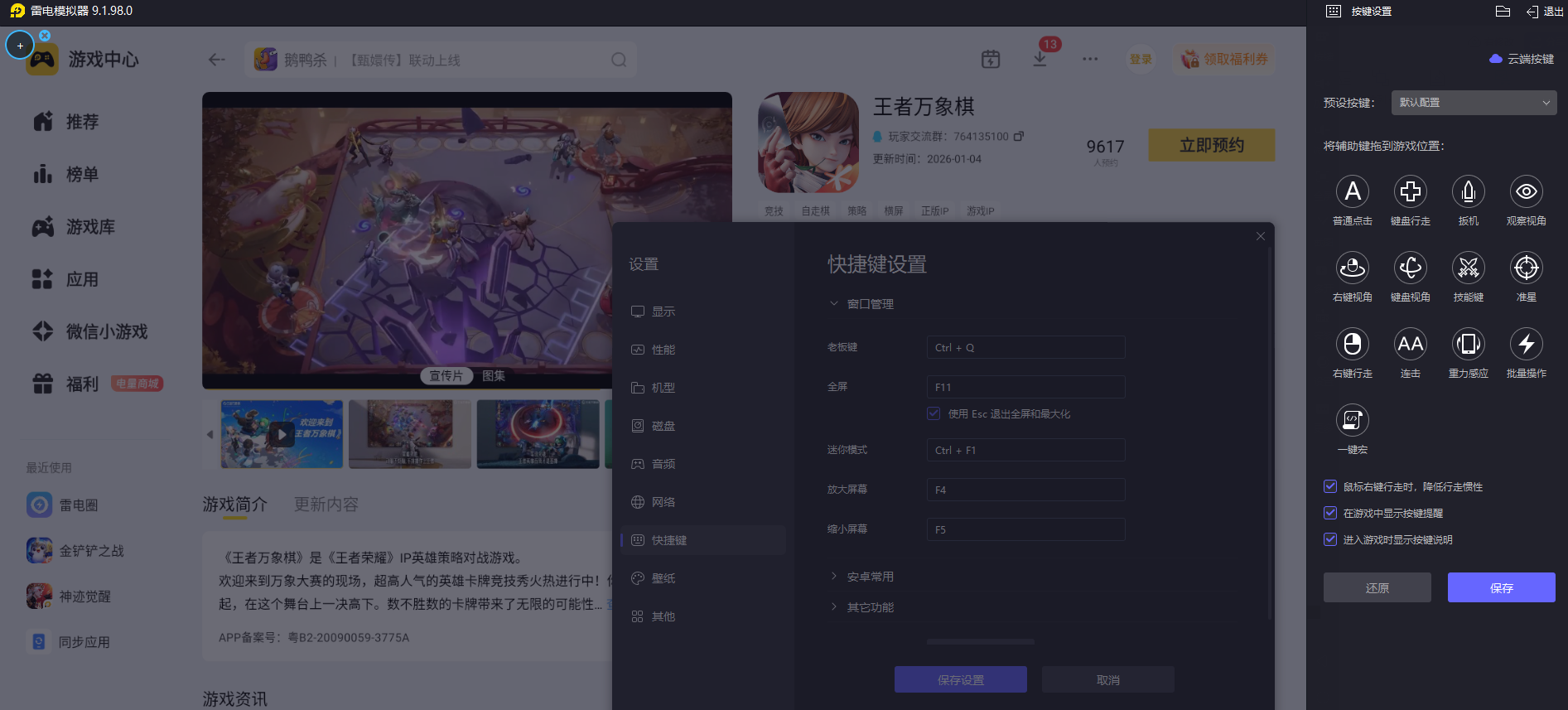
Task: Select the 重力感应 gravity sensor icon
Action: pos(1469,344)
